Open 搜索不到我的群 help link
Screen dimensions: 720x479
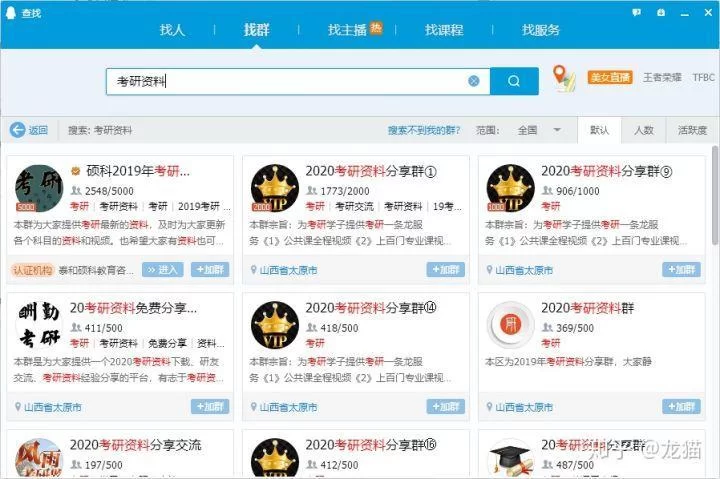coord(424,130)
